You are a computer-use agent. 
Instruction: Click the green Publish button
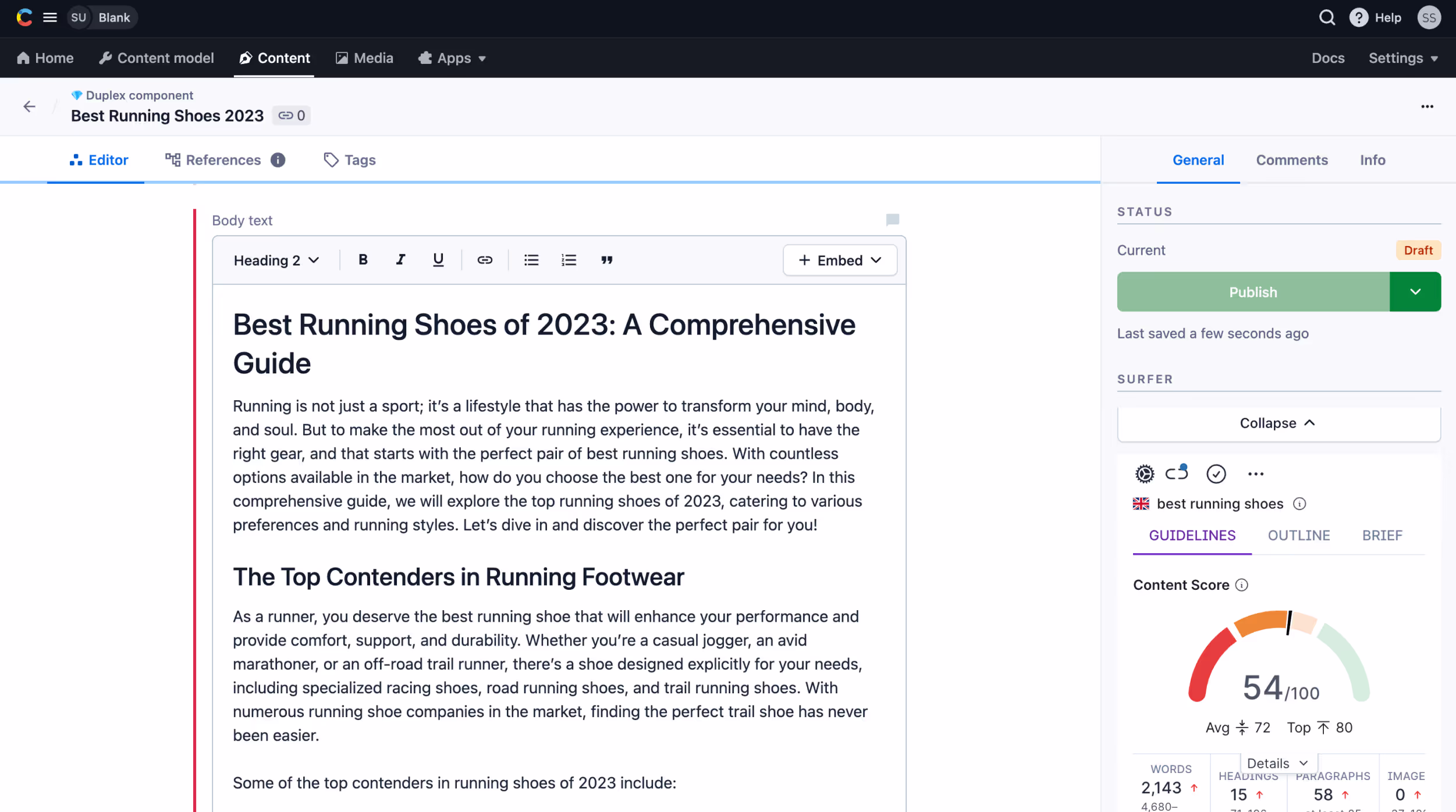pos(1253,291)
